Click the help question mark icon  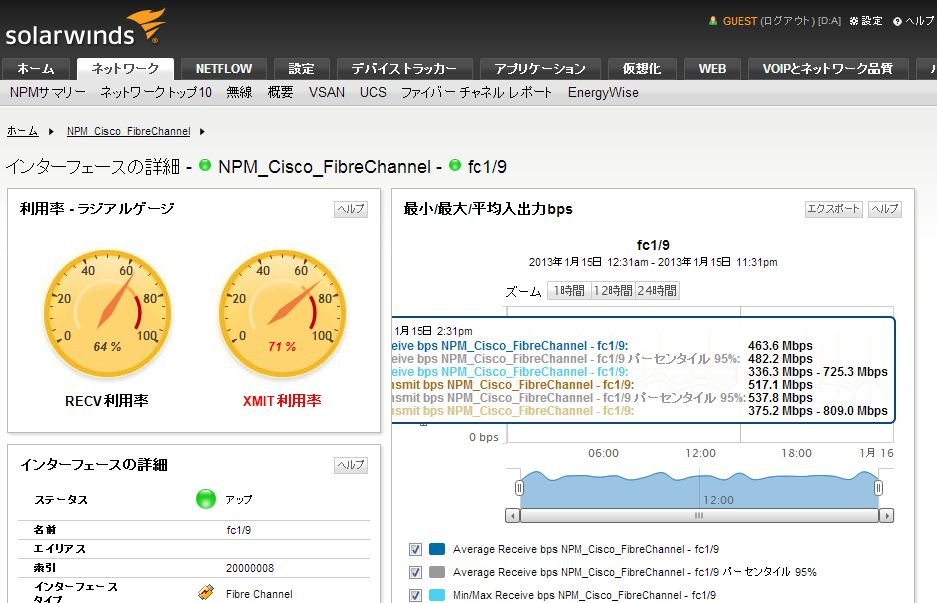point(897,22)
